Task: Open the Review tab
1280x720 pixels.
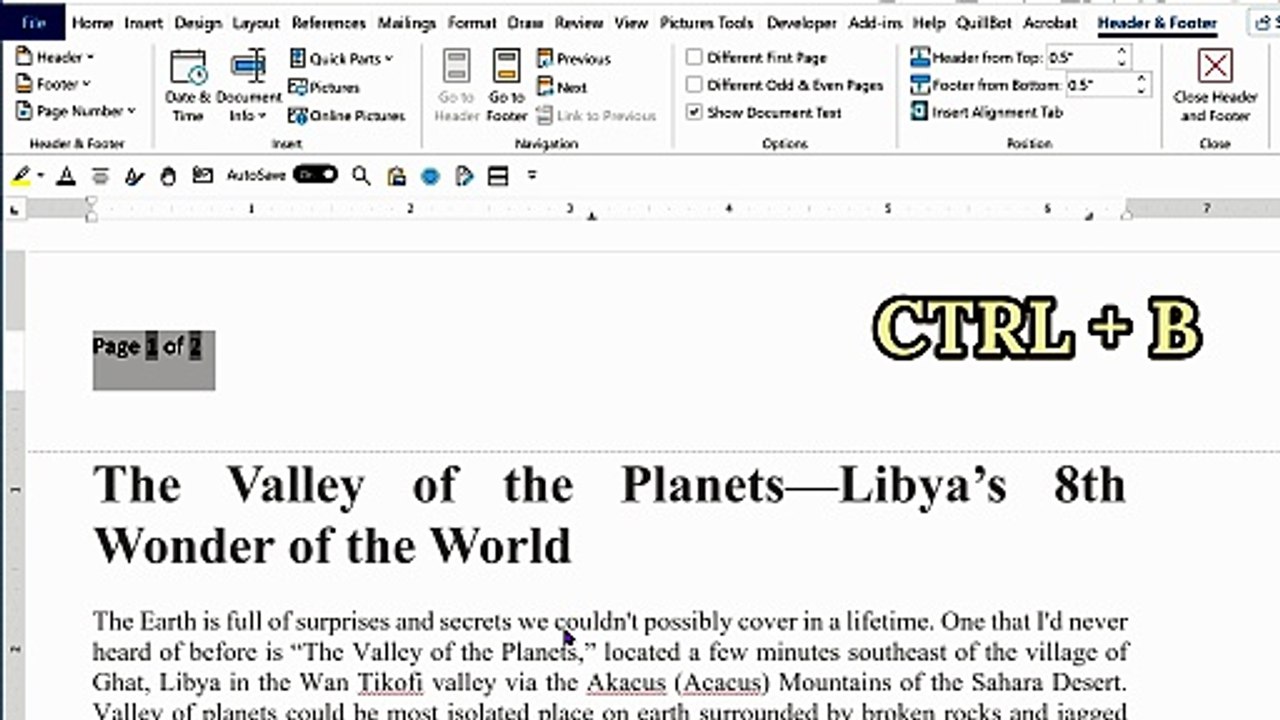Action: pos(579,22)
